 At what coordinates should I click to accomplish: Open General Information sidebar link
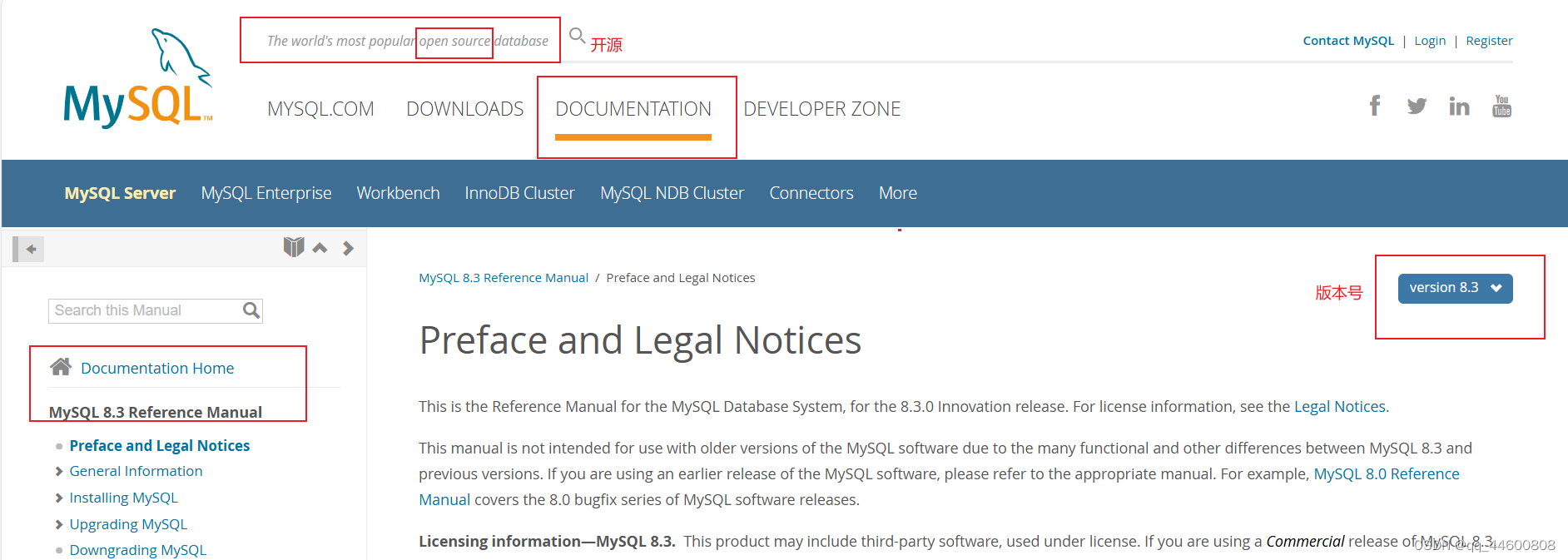(136, 472)
